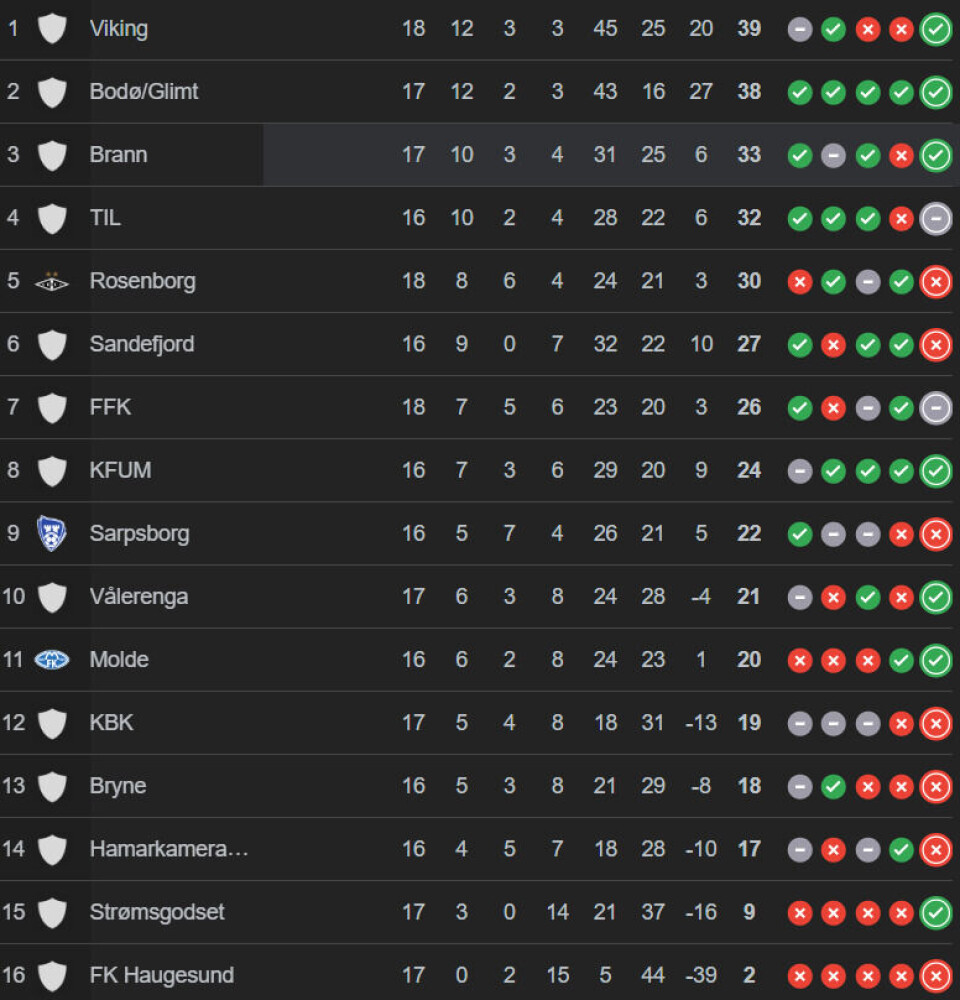
Task: Open the Viking team link
Action: 119,29
